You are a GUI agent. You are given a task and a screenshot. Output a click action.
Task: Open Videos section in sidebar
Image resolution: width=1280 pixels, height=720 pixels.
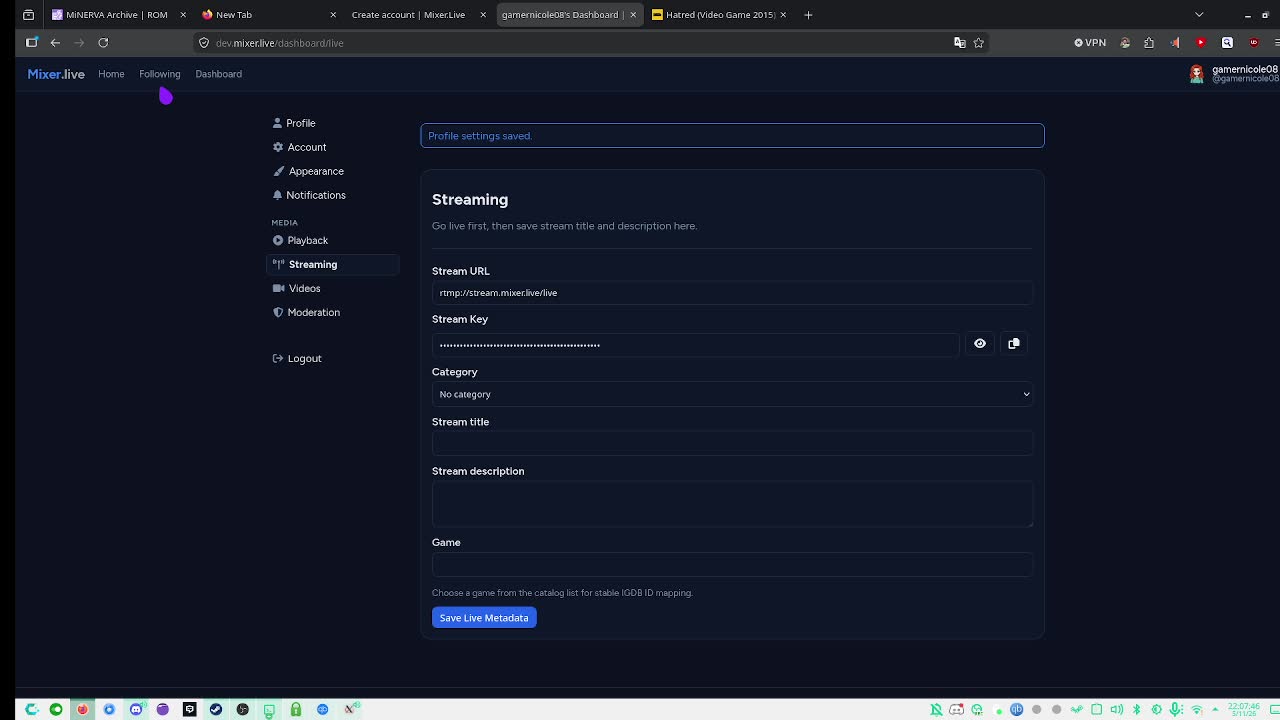(297, 288)
